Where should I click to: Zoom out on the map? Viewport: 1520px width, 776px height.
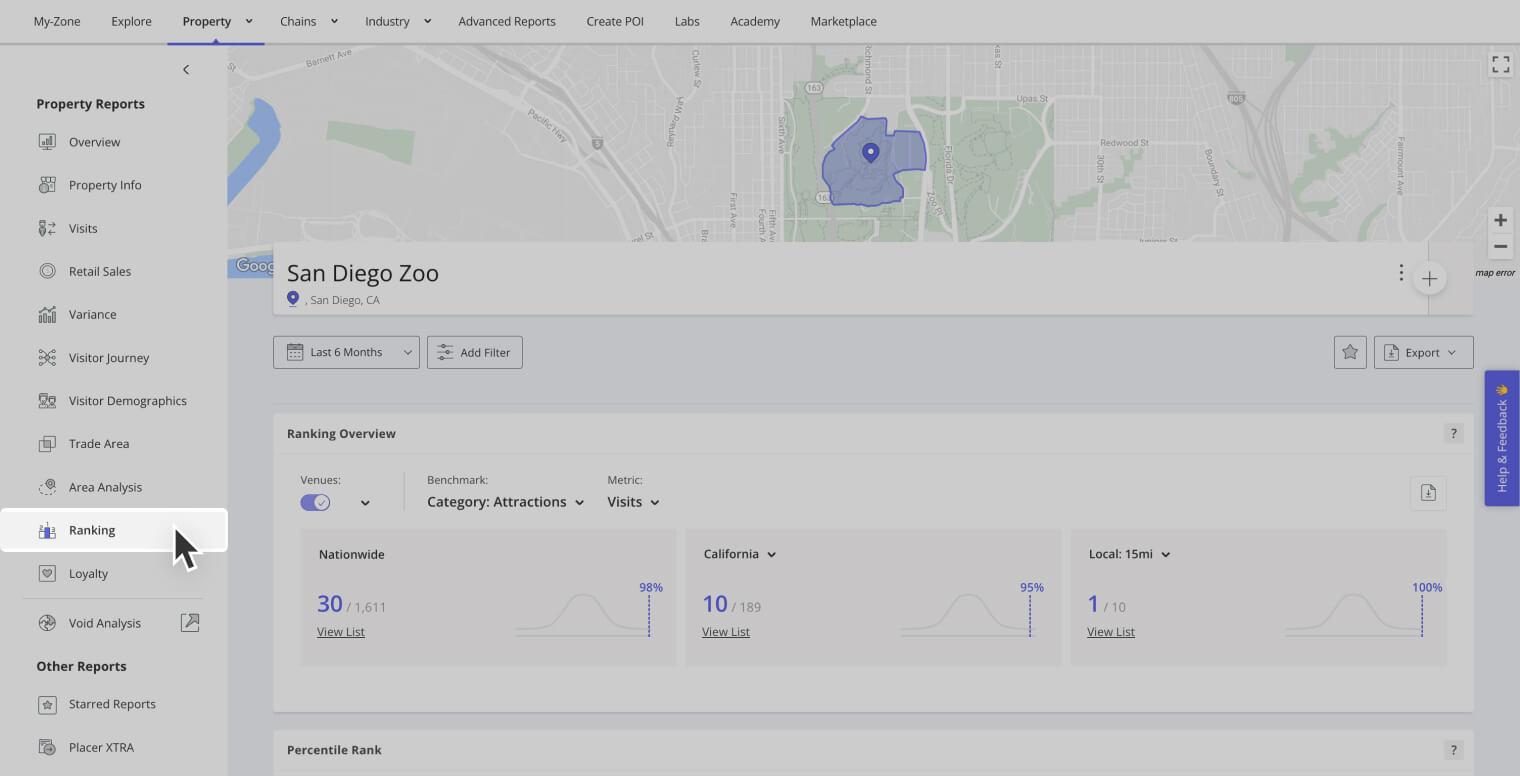click(1500, 246)
